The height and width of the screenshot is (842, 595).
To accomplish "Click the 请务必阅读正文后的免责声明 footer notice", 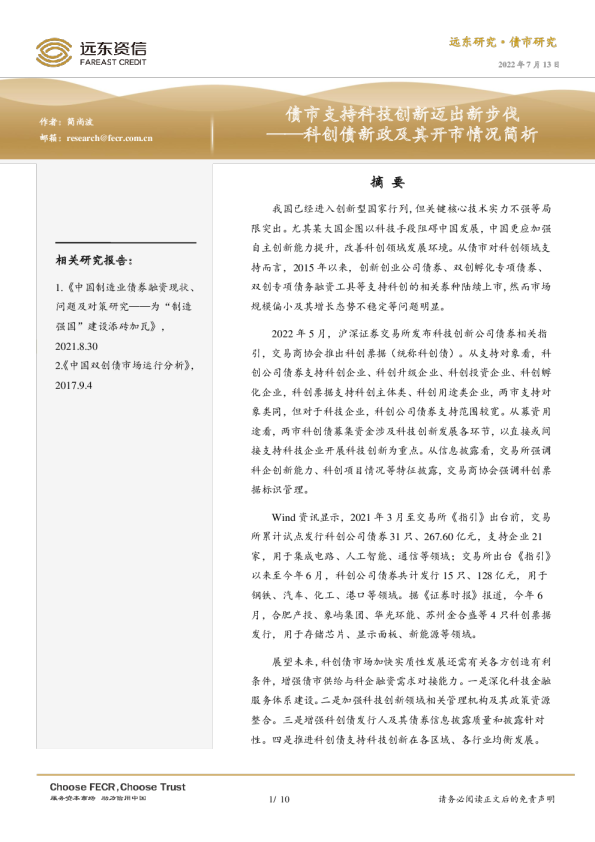I will 497,799.
